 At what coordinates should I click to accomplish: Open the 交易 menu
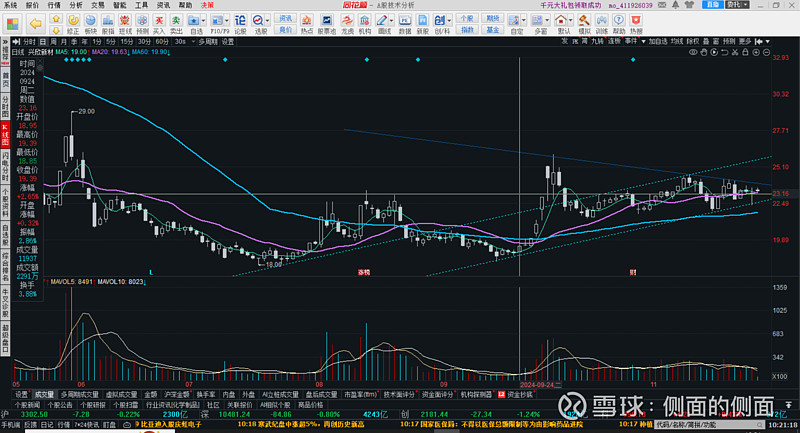click(98, 5)
